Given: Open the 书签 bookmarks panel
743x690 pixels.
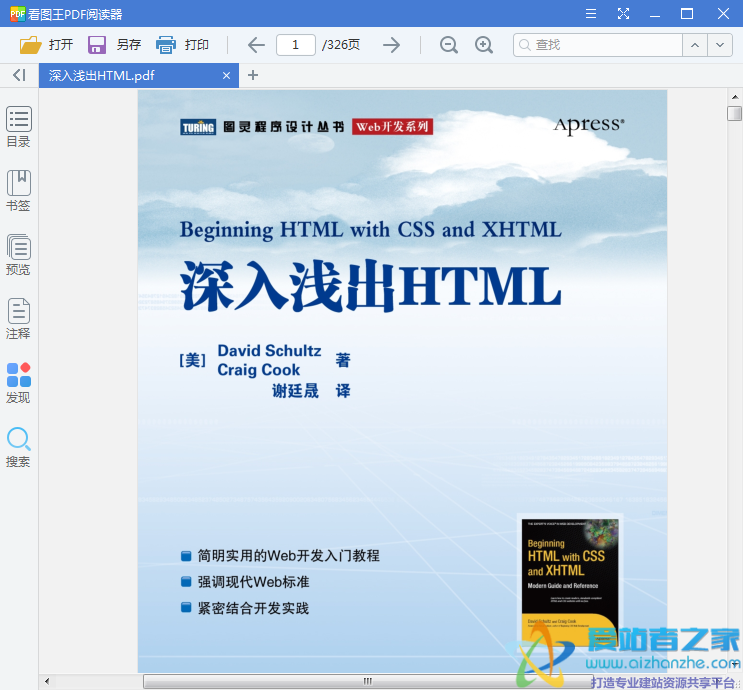Looking at the screenshot, I should coord(18,191).
